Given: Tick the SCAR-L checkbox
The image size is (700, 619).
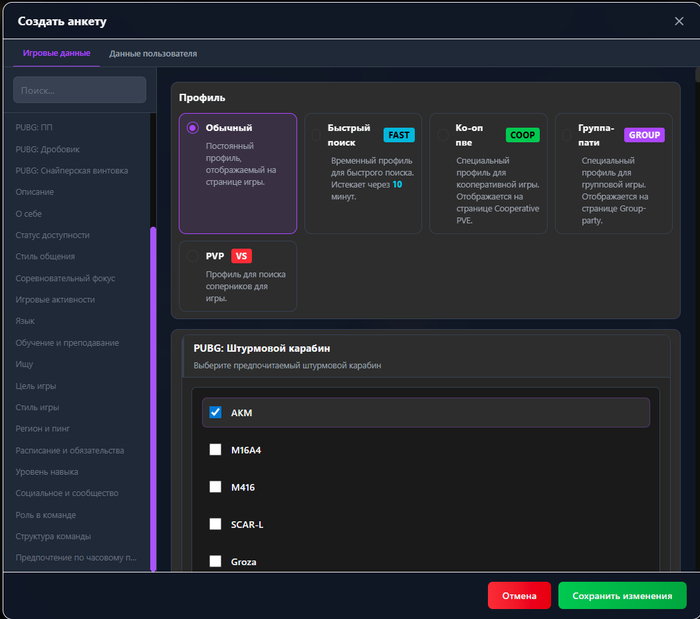Looking at the screenshot, I should tap(215, 524).
